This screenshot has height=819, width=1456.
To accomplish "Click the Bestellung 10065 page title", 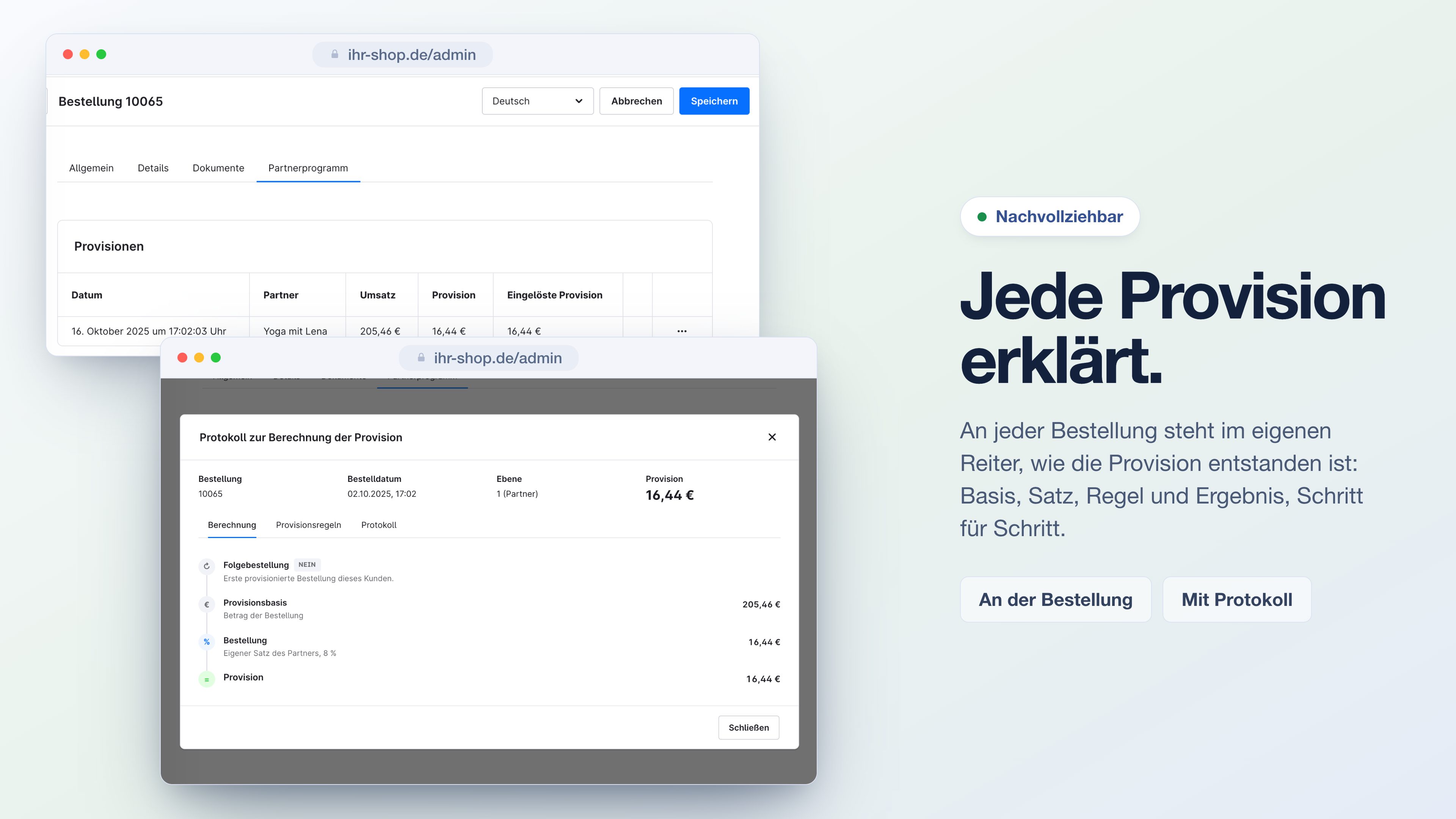I will [111, 101].
